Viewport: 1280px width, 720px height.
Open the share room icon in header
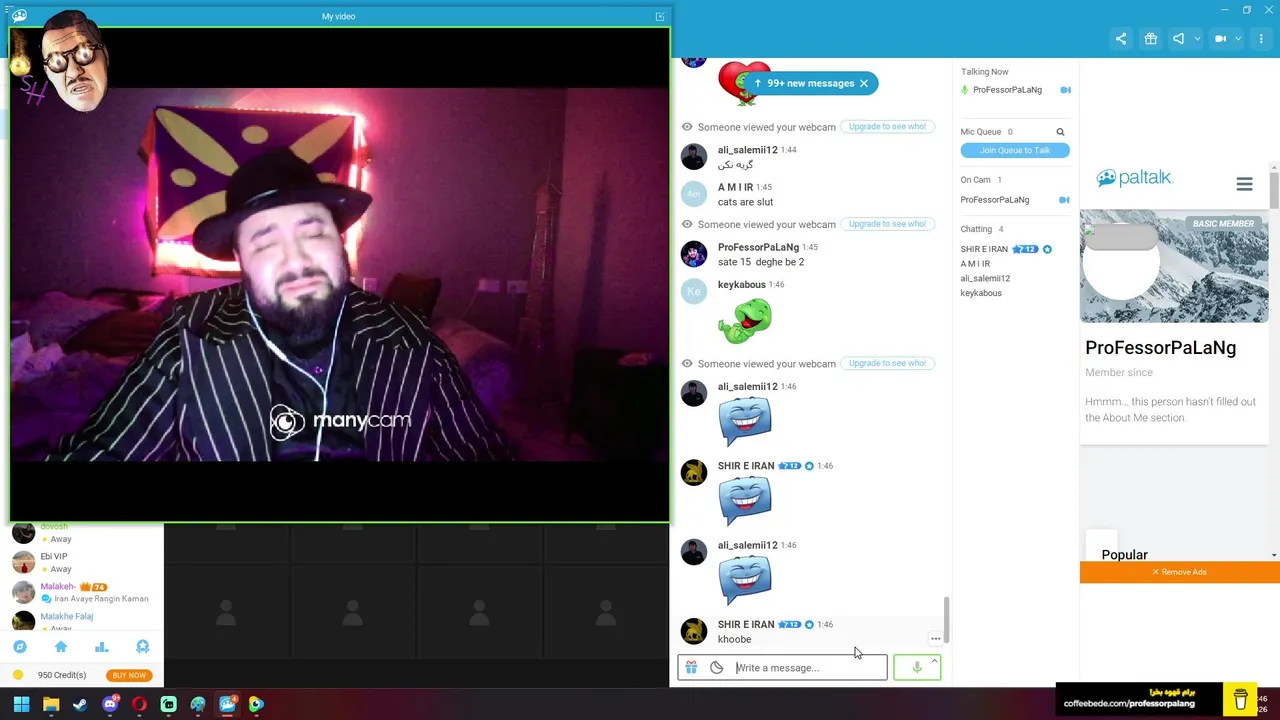pos(1121,39)
